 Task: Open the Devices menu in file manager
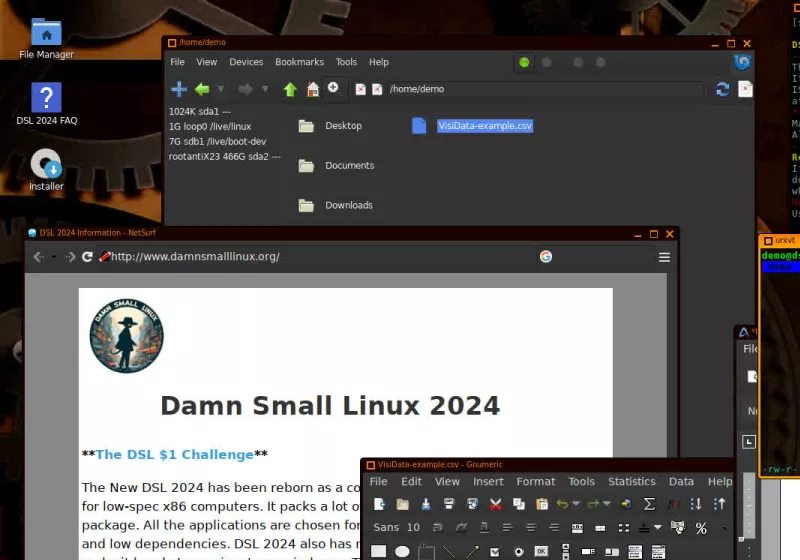[246, 62]
